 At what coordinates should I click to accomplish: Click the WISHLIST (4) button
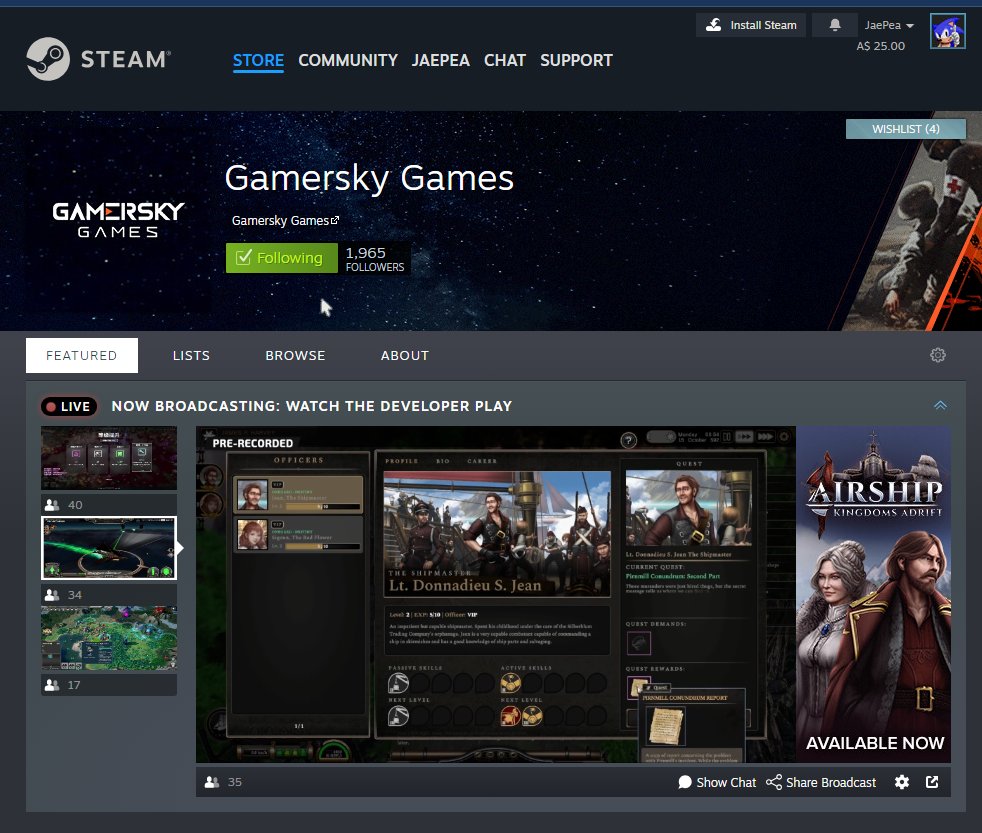(906, 129)
